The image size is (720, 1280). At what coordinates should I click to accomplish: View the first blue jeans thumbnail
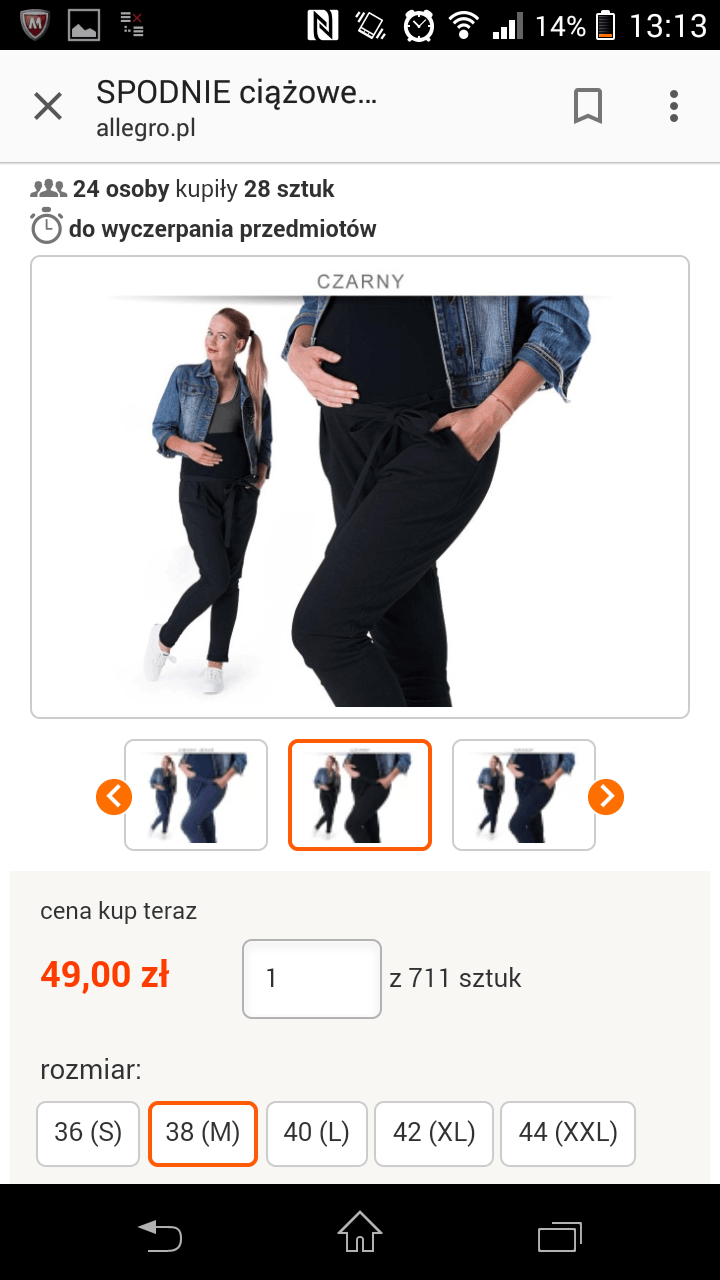[196, 795]
